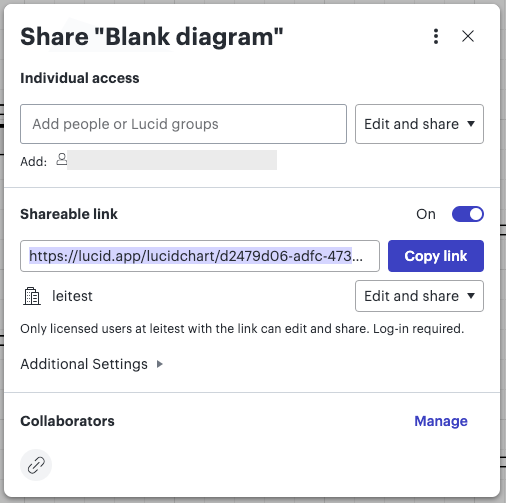This screenshot has height=503, width=506.
Task: Click the person icon next to Add:
Action: [61, 160]
